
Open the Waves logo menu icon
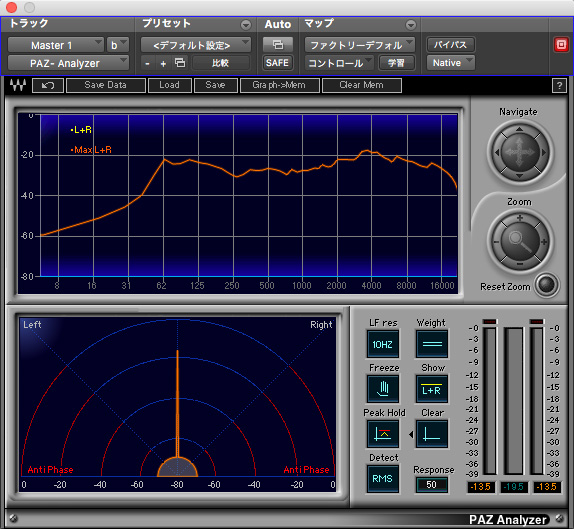coord(18,85)
